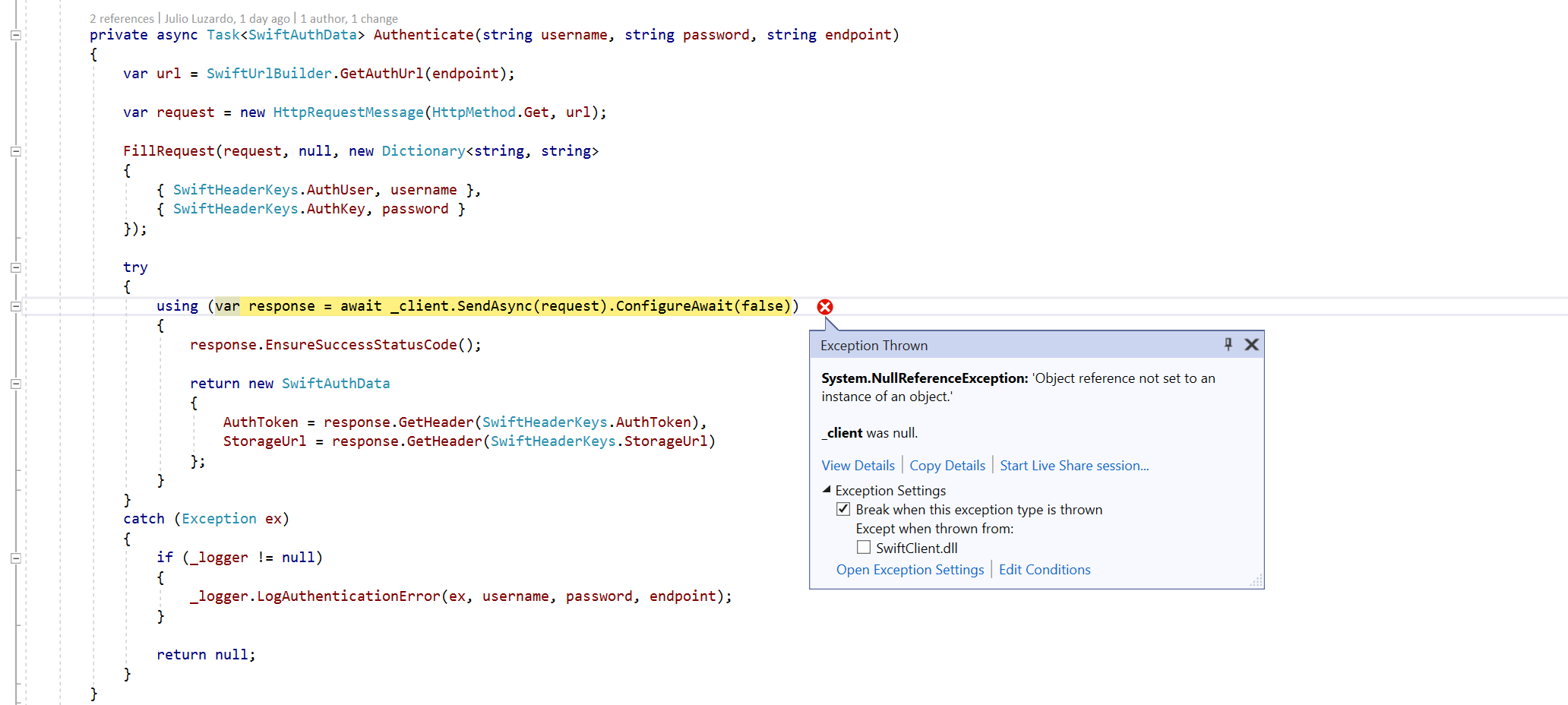Viewport: 1568px width, 705px height.
Task: Close the Exception Thrown popup
Action: tap(1251, 344)
